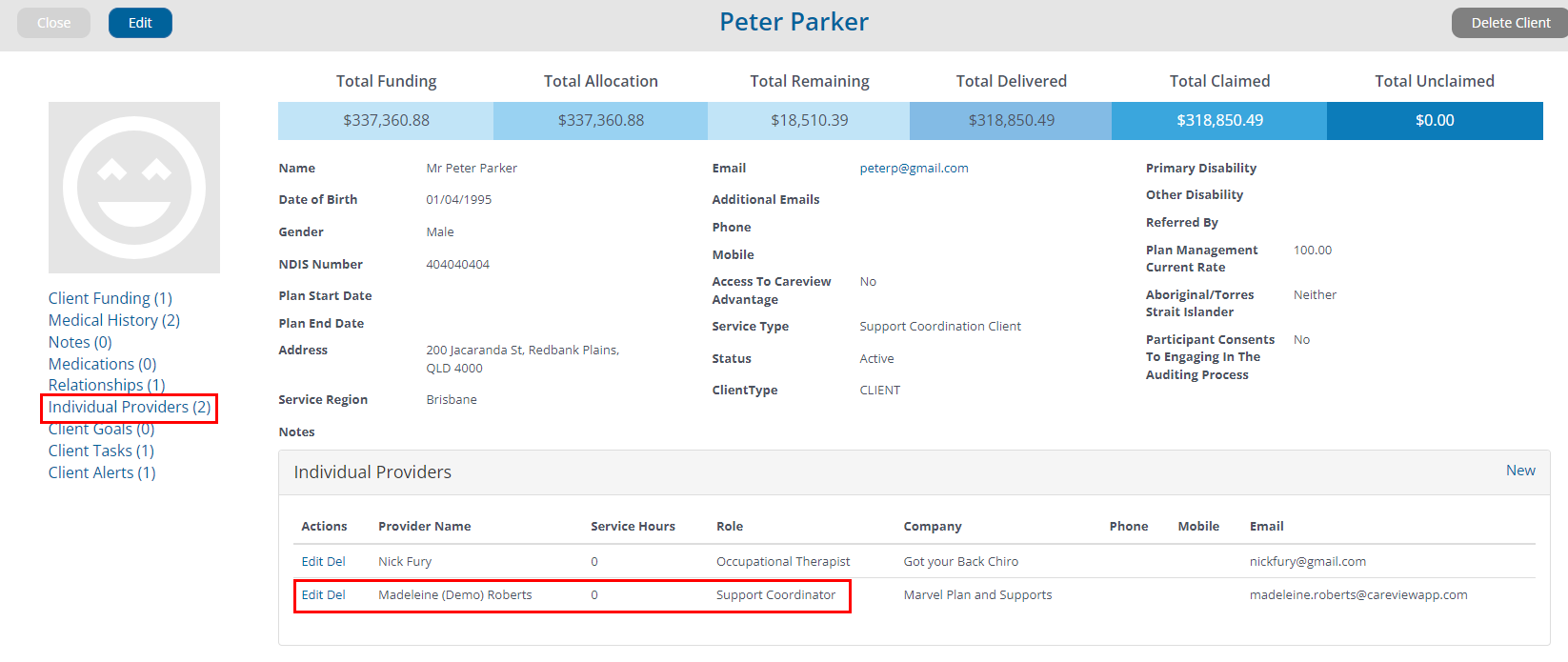Image resolution: width=1568 pixels, height=662 pixels.
Task: Click the Email column header
Action: pos(1267,526)
